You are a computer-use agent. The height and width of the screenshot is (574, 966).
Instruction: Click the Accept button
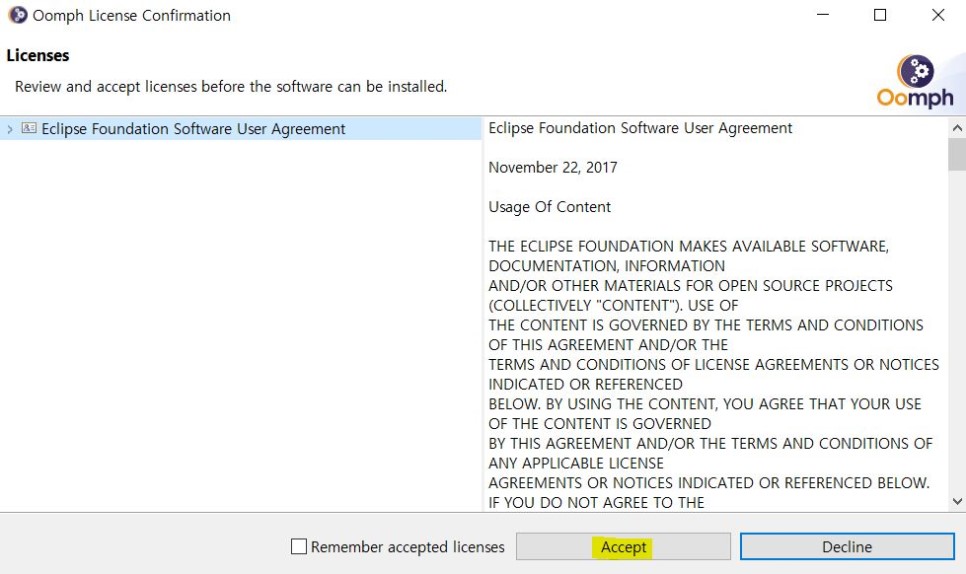tap(623, 547)
